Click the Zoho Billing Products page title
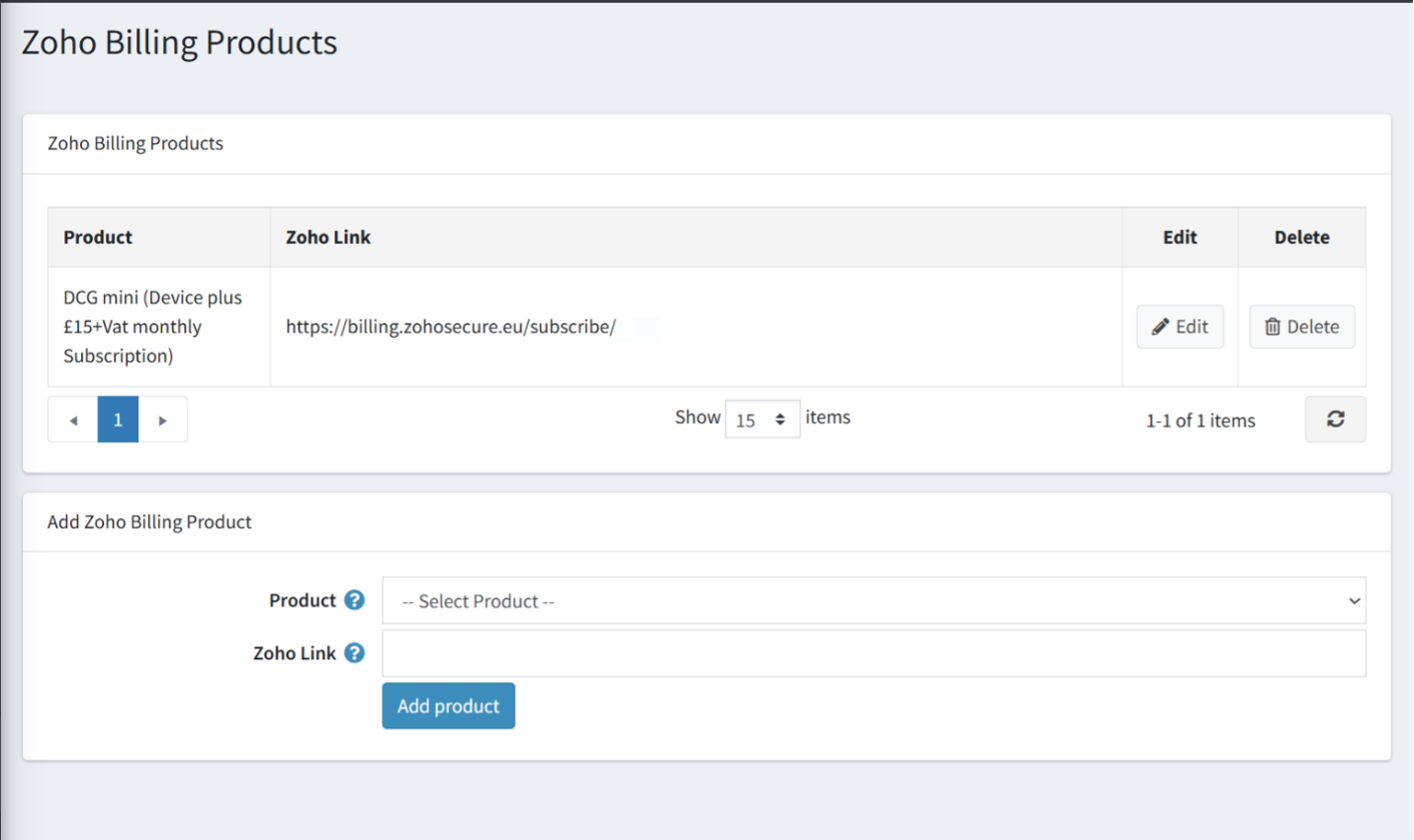 [180, 42]
